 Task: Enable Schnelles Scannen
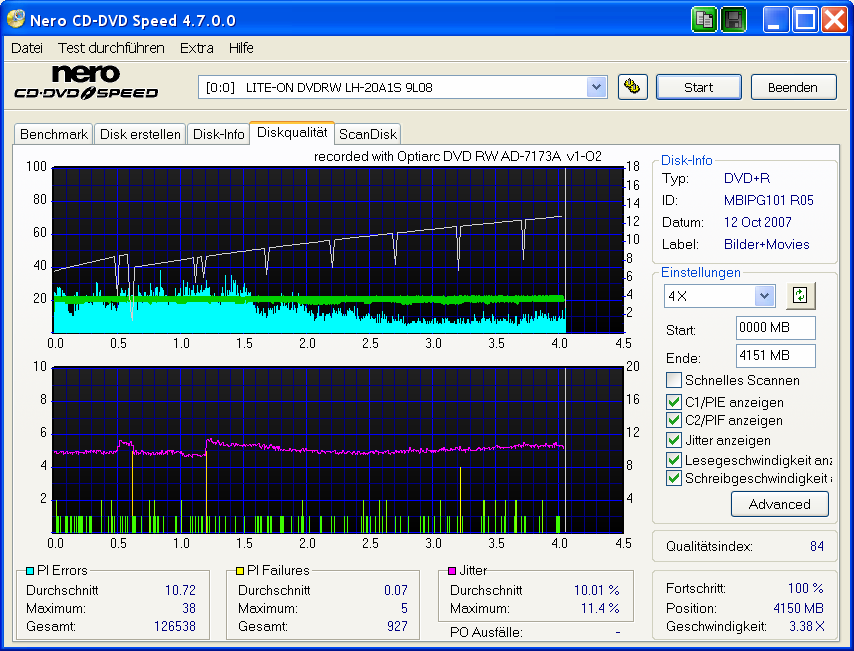[x=674, y=378]
